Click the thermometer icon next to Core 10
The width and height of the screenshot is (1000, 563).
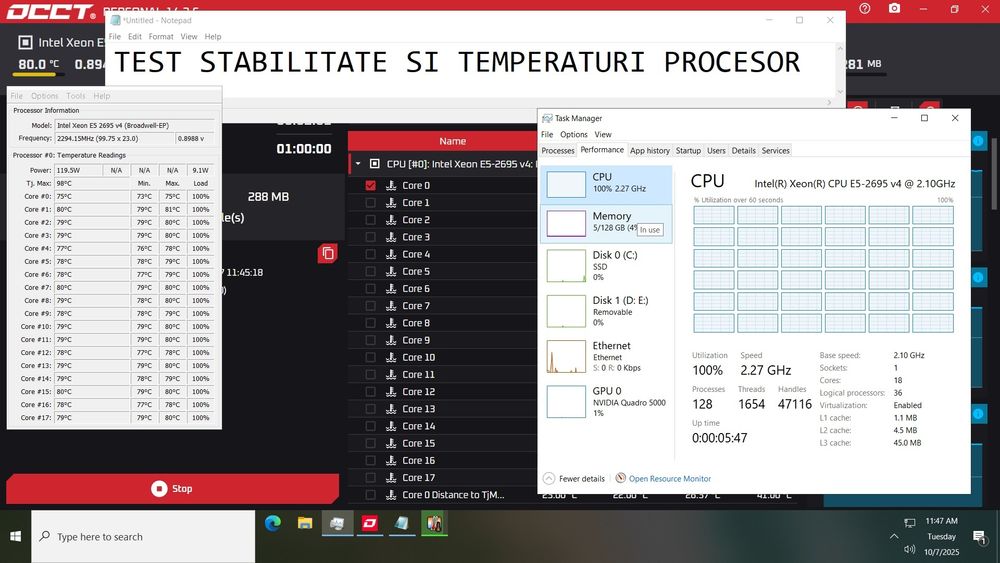tap(391, 357)
